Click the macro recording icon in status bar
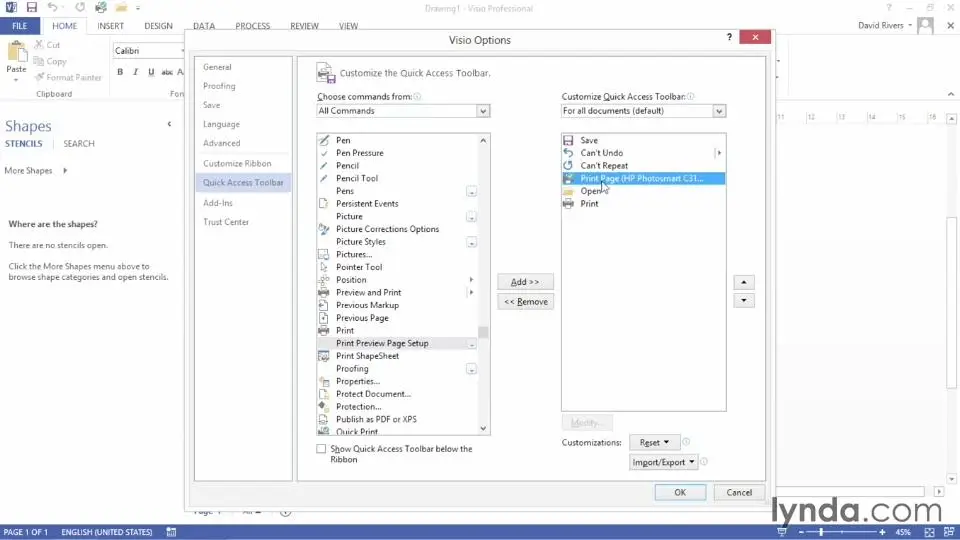Image resolution: width=960 pixels, height=540 pixels. (x=171, y=532)
